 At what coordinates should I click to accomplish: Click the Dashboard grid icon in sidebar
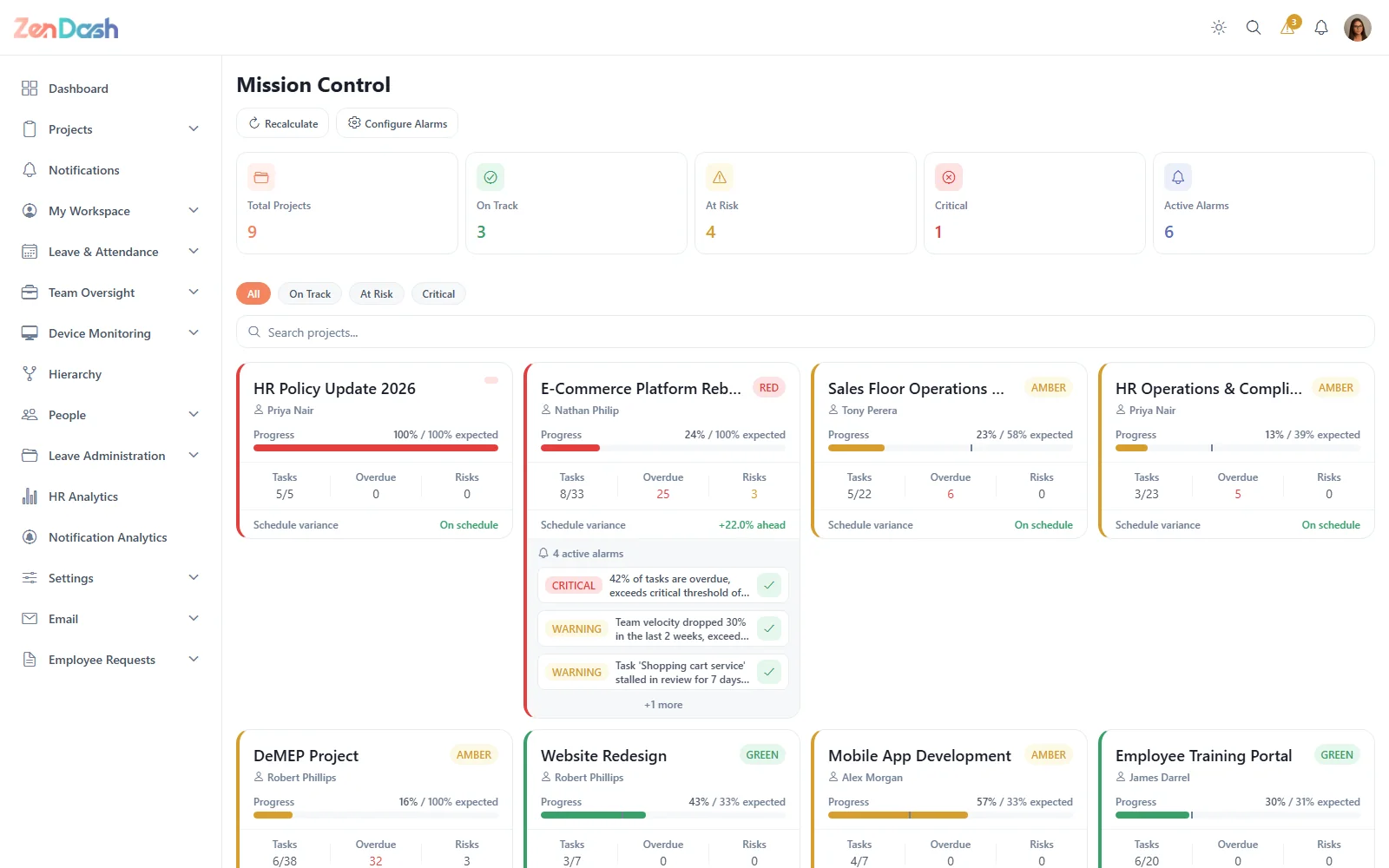point(30,89)
